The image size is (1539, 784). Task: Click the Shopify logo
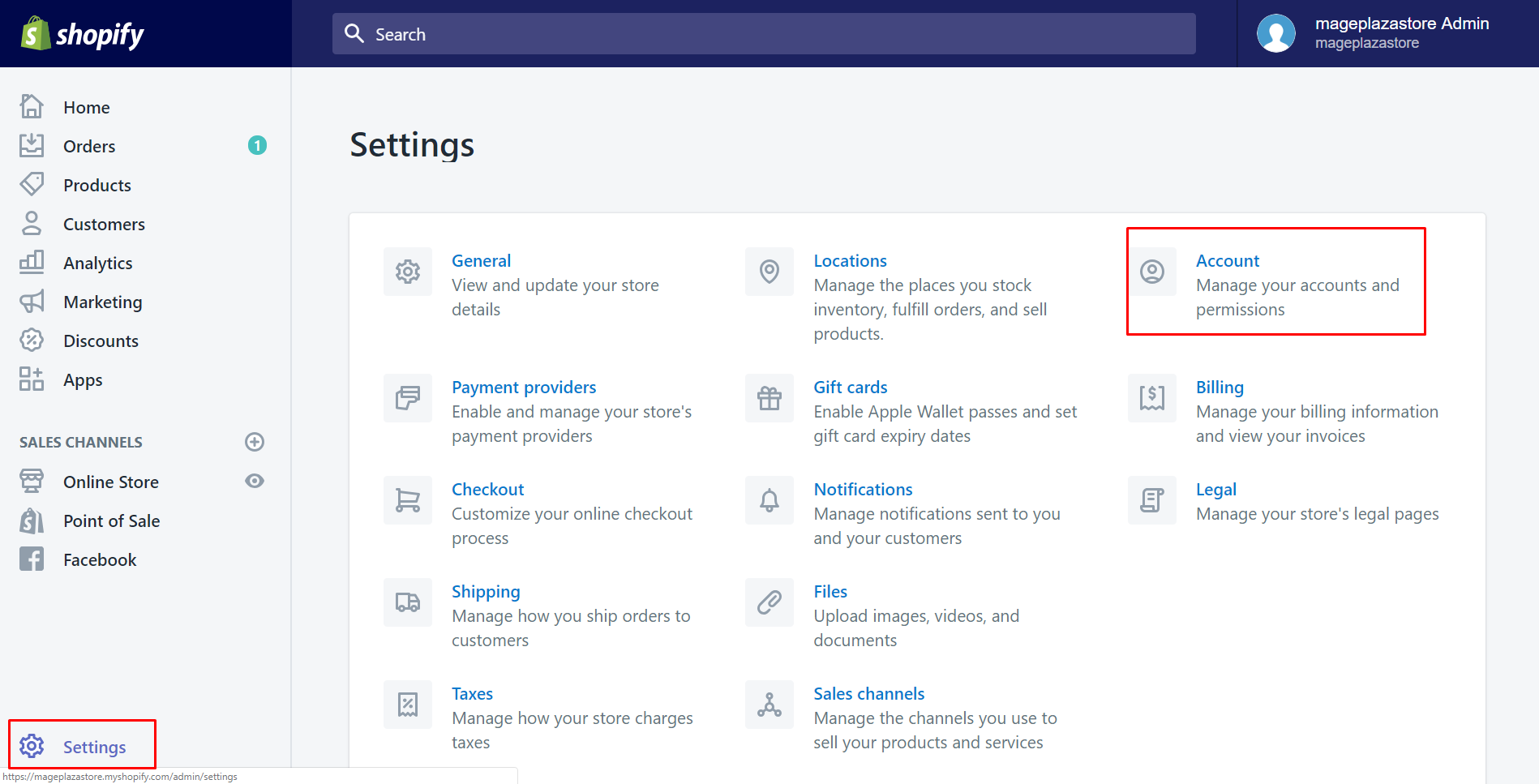(82, 34)
